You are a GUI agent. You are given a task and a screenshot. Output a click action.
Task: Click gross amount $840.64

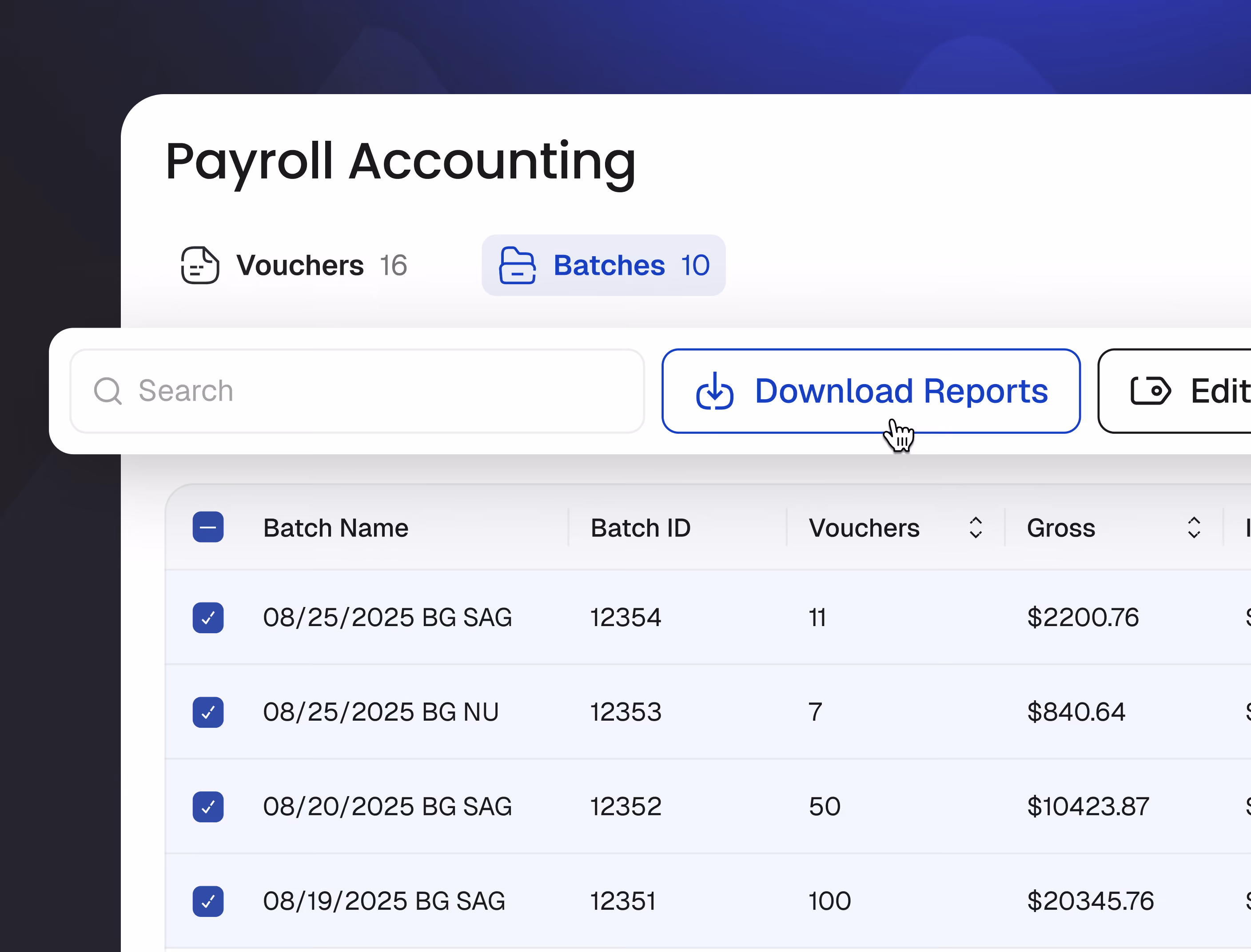[x=1076, y=712]
